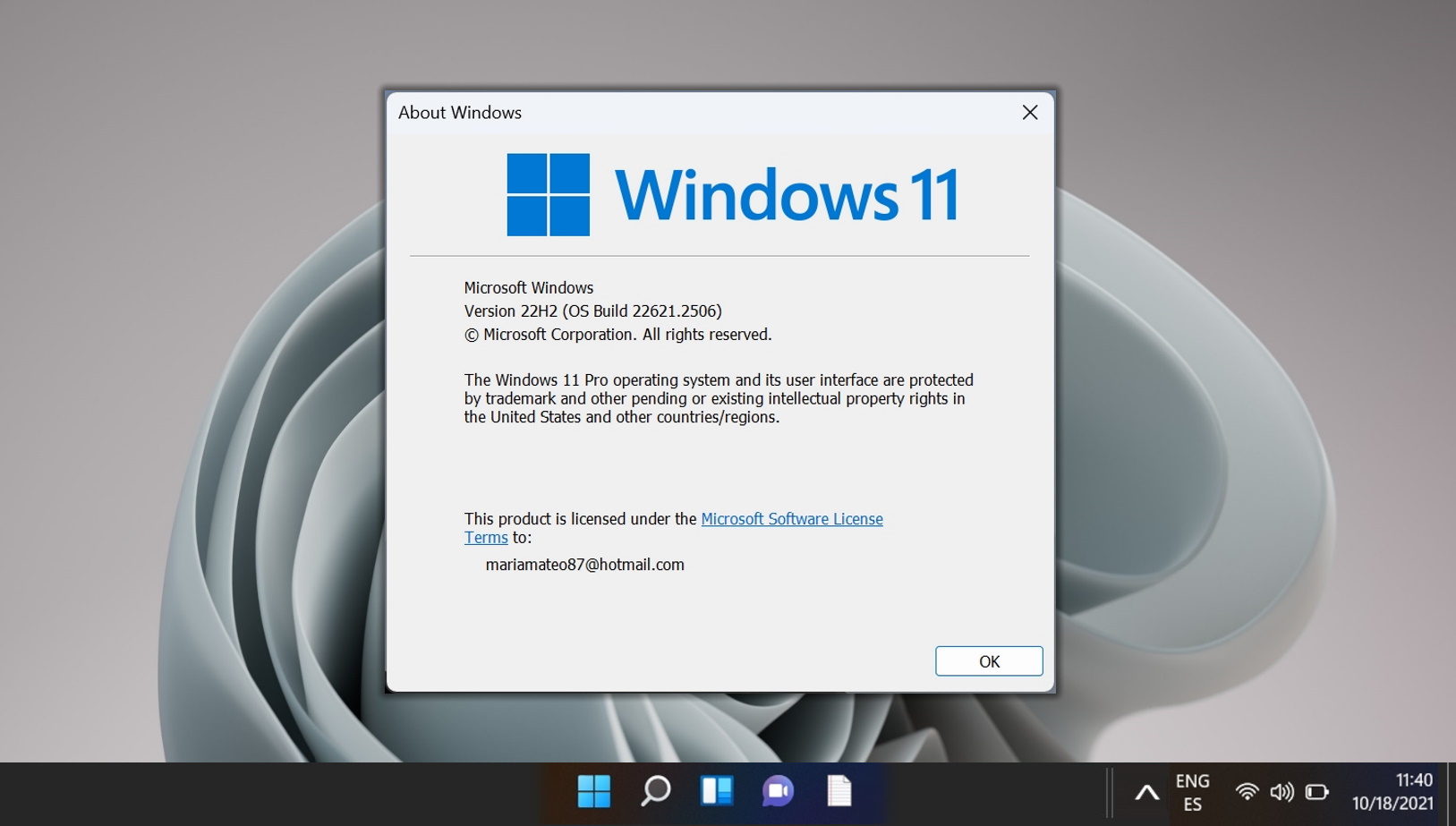Open Windows Search from the taskbar
This screenshot has width=1456, height=826.
pos(656,791)
